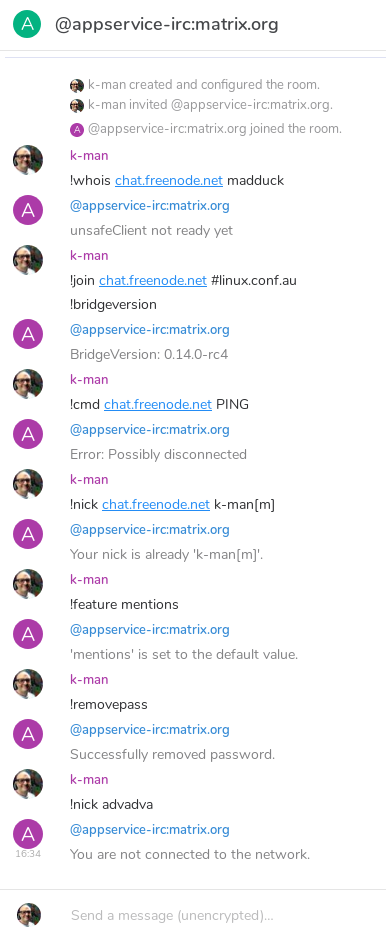
Task: Open chat.freenode.net link in !whois message
Action: pyautogui.click(x=169, y=180)
